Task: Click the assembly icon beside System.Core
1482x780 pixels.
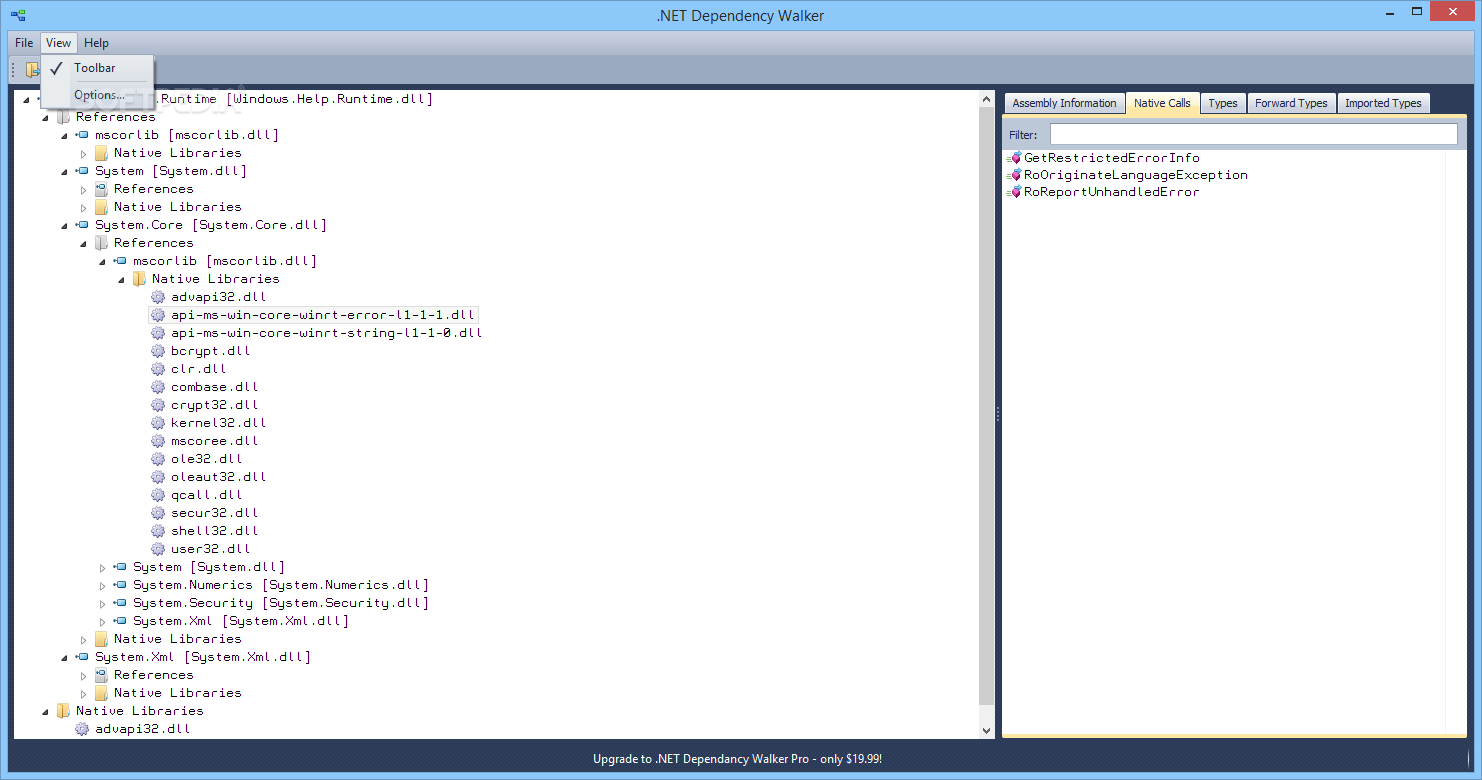Action: click(82, 225)
